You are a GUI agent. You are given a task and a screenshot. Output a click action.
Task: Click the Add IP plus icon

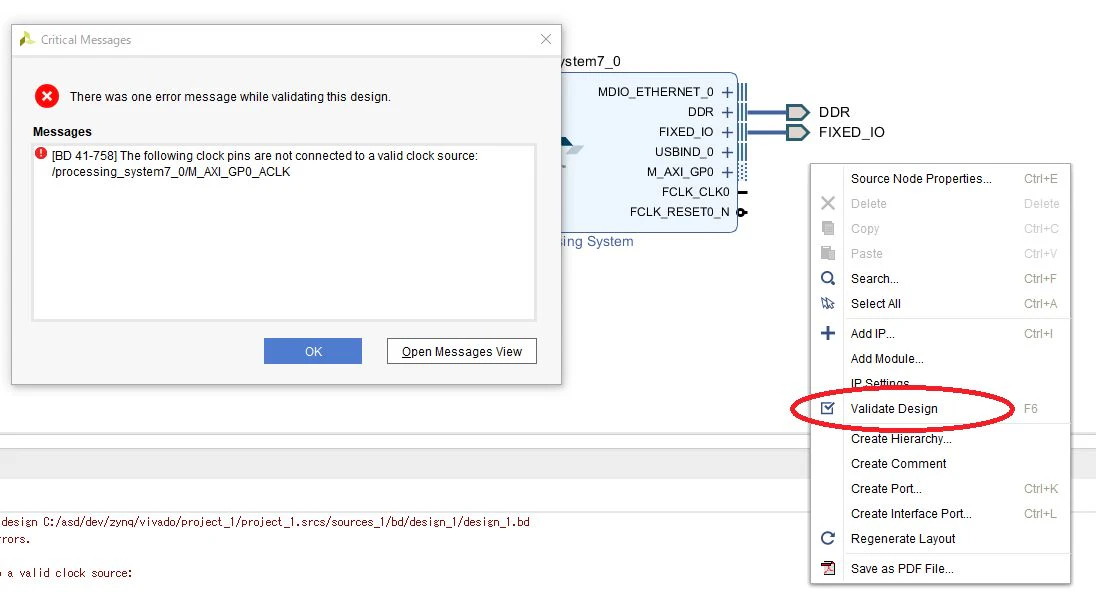828,333
